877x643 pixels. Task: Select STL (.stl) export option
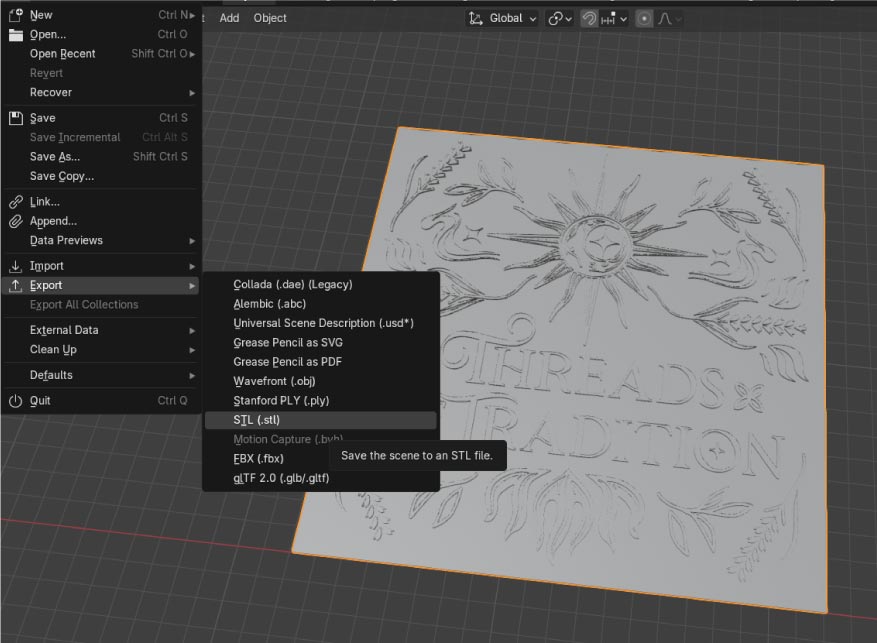point(320,420)
